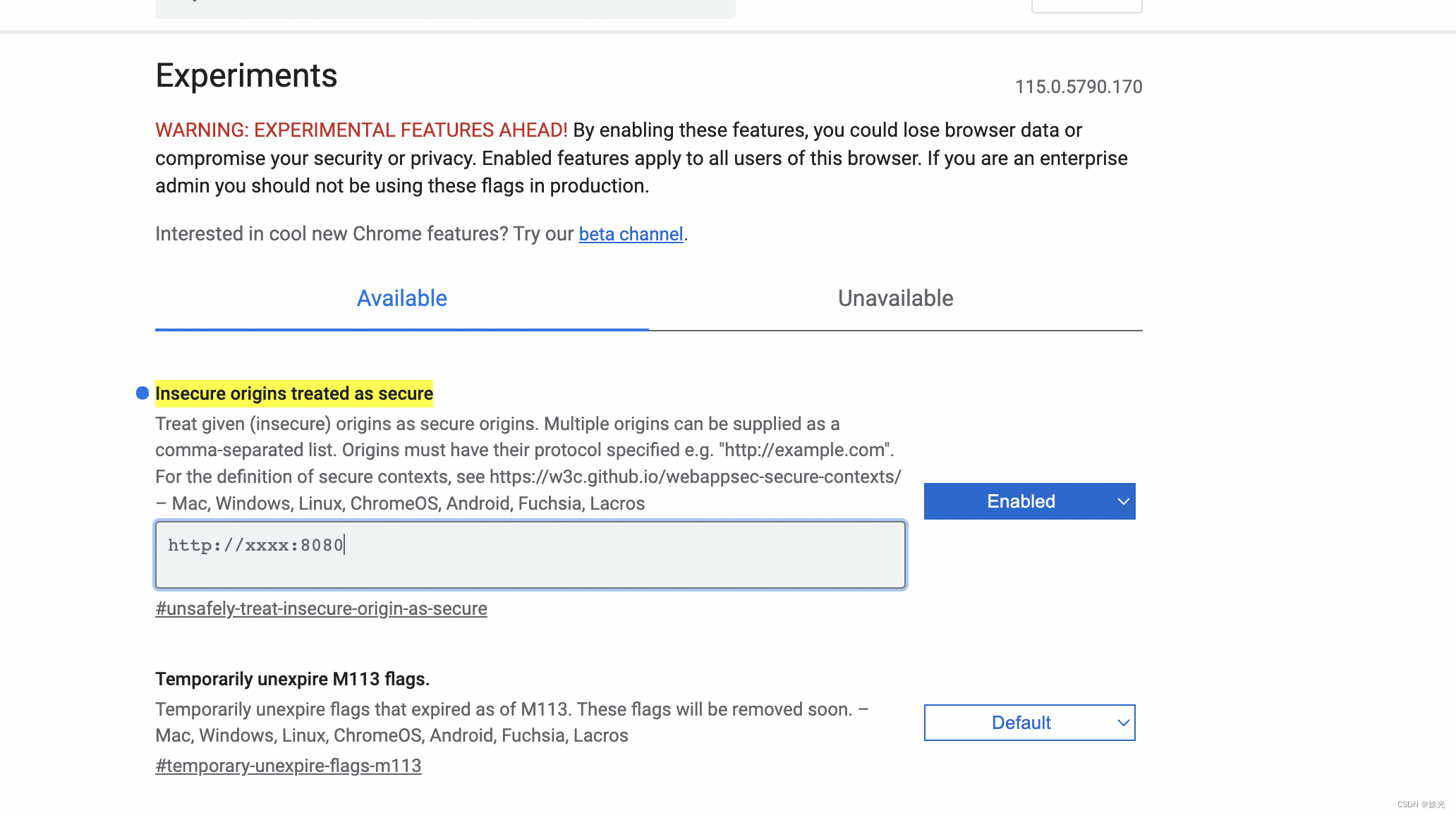Open the Default dropdown for M113 flags
The width and height of the screenshot is (1456, 815).
[x=1029, y=723]
